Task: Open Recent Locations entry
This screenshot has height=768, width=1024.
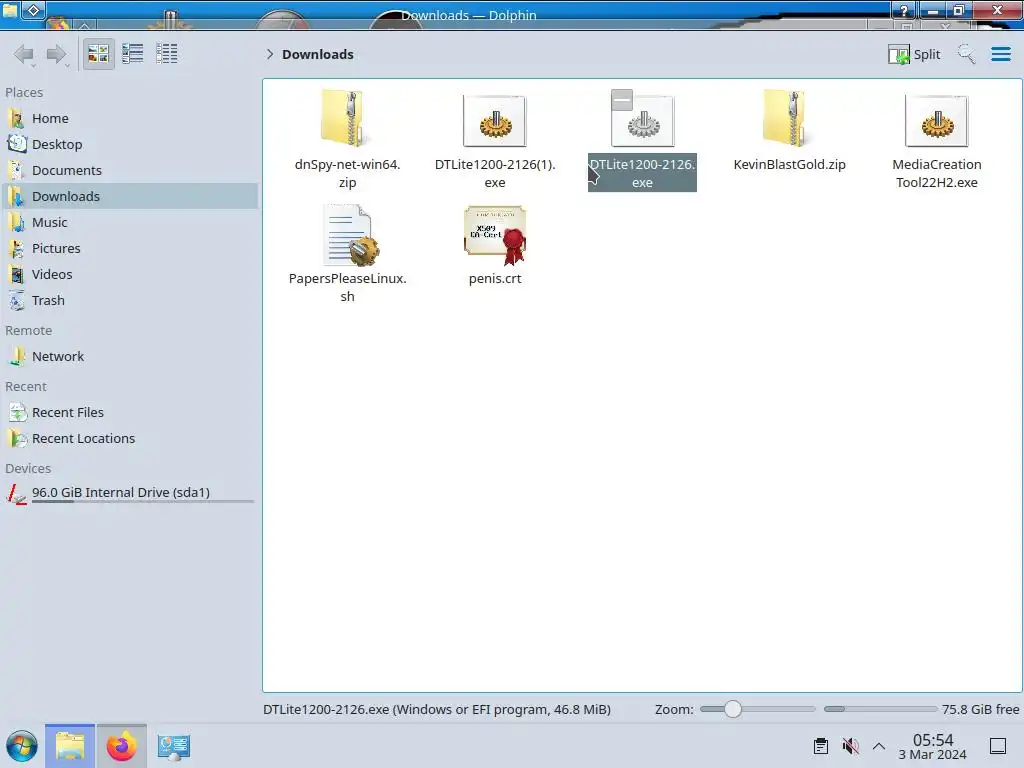Action: click(x=130, y=439)
